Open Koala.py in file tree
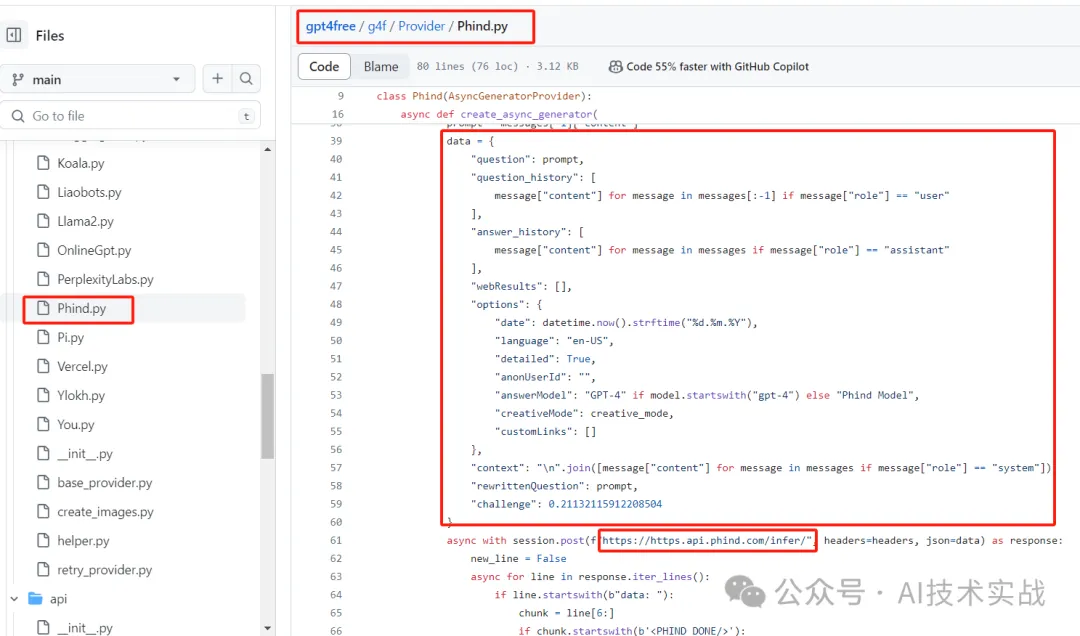 pos(81,163)
